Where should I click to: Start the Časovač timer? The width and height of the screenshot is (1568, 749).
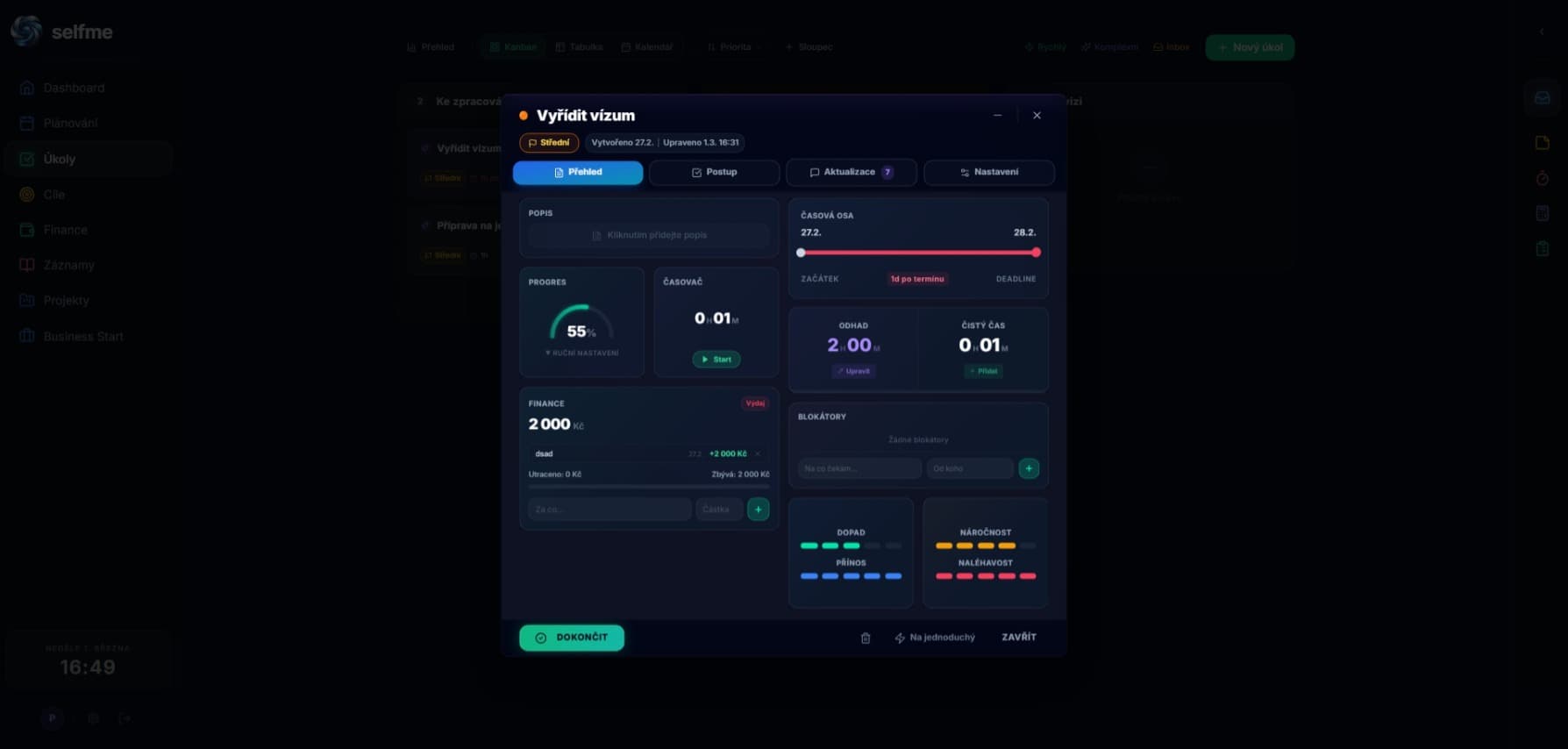pyautogui.click(x=716, y=360)
